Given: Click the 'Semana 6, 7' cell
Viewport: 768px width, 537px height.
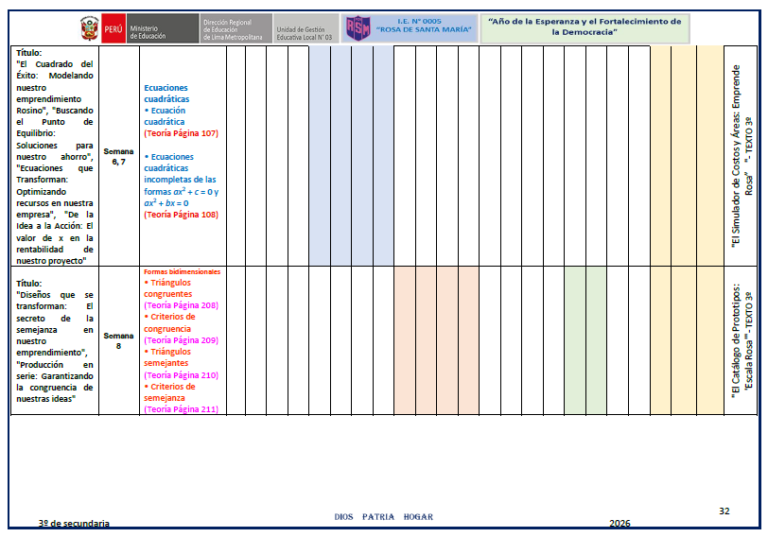Looking at the screenshot, I should coord(119,156).
